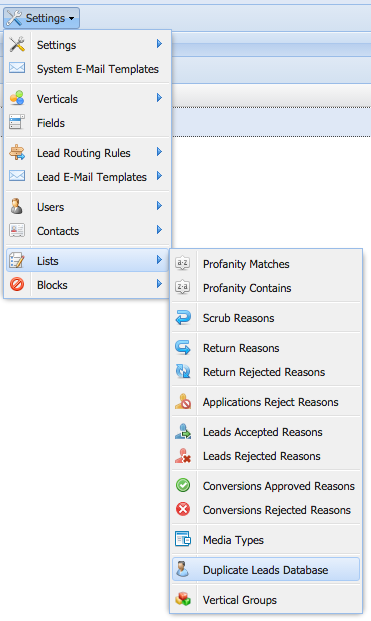Viewport: 371px width, 621px height.
Task: Click the Media Types window icon
Action: point(183,539)
